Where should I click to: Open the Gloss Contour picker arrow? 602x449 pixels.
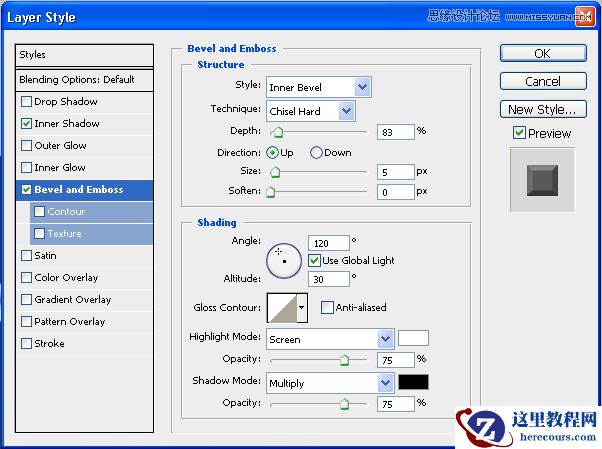(x=302, y=308)
